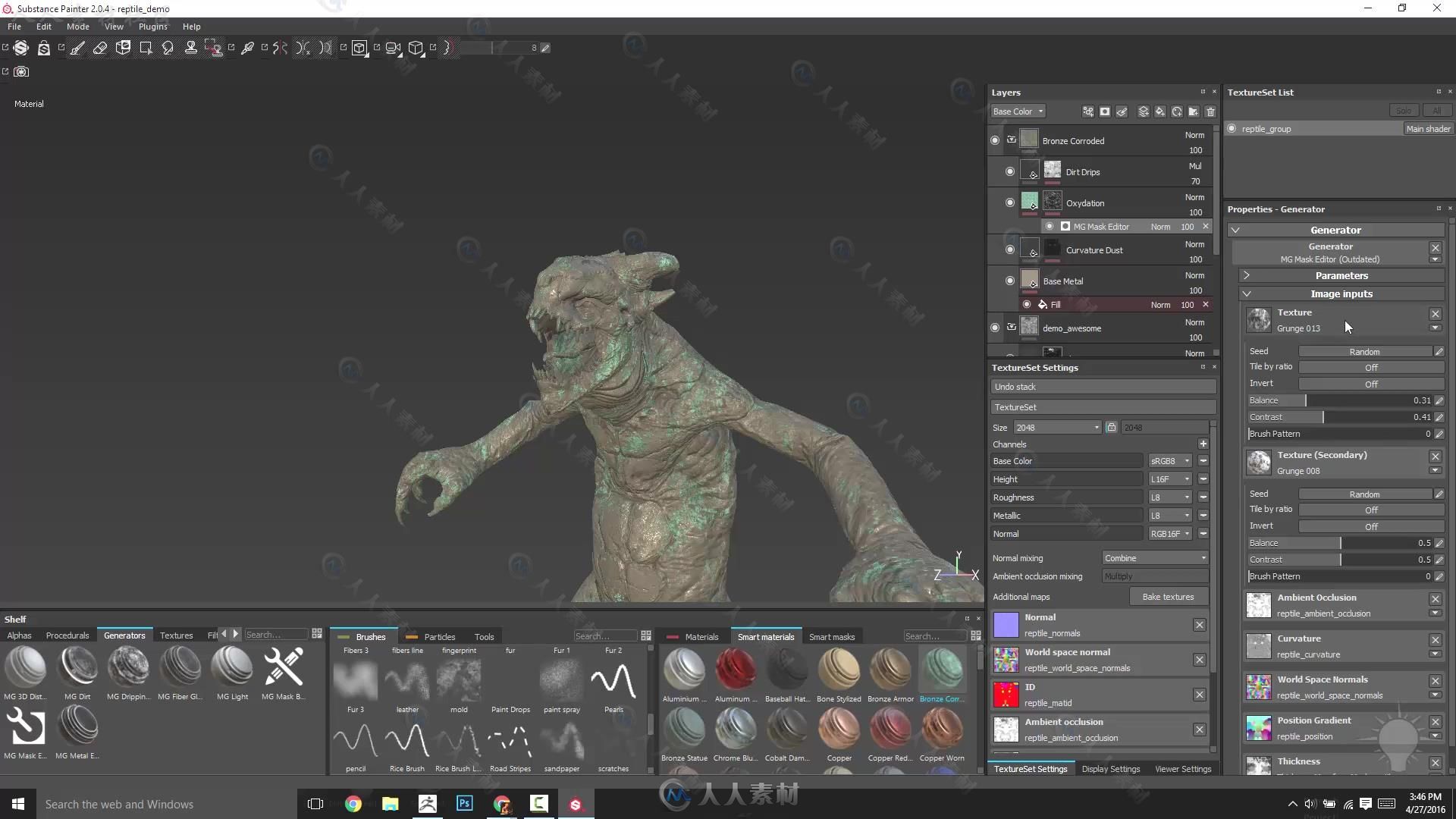Toggle visibility of Base Metal layer
Image resolution: width=1456 pixels, height=819 pixels.
click(1008, 281)
